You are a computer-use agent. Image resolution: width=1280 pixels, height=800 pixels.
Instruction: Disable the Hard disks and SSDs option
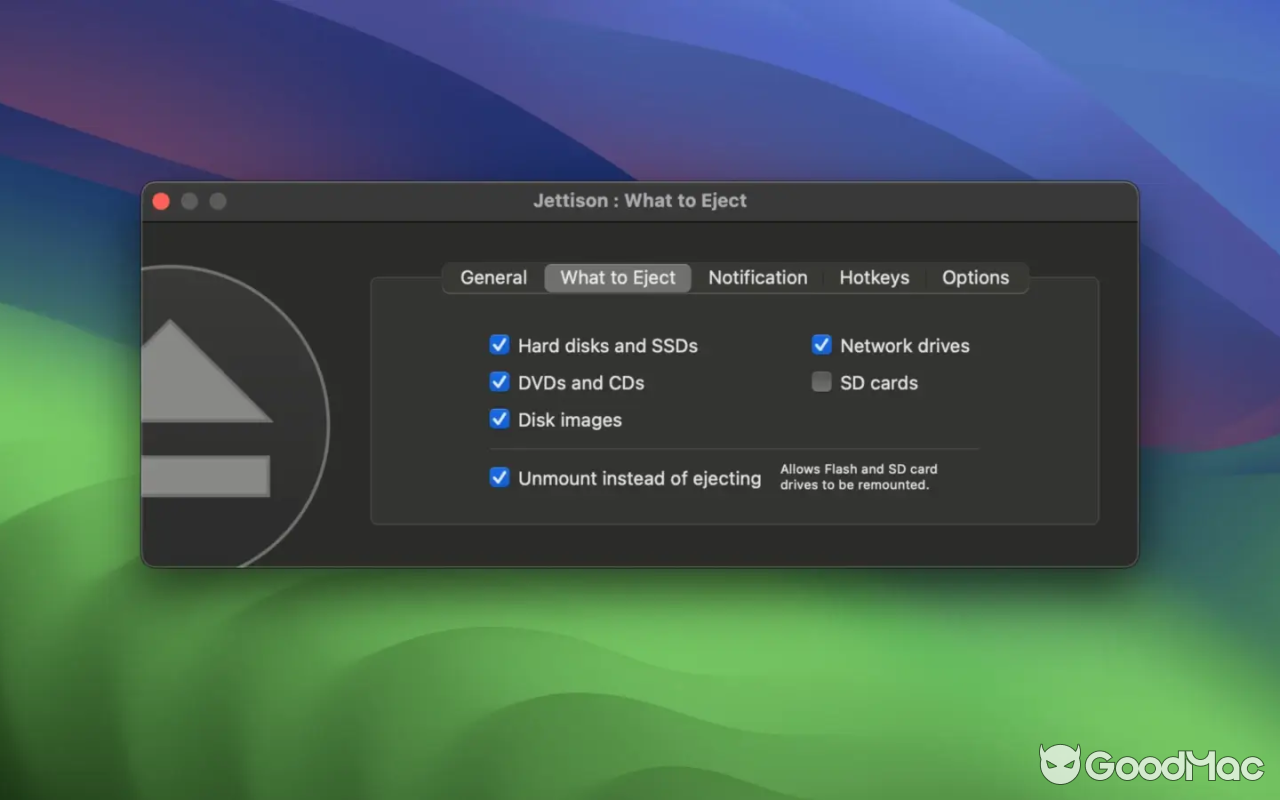click(499, 344)
